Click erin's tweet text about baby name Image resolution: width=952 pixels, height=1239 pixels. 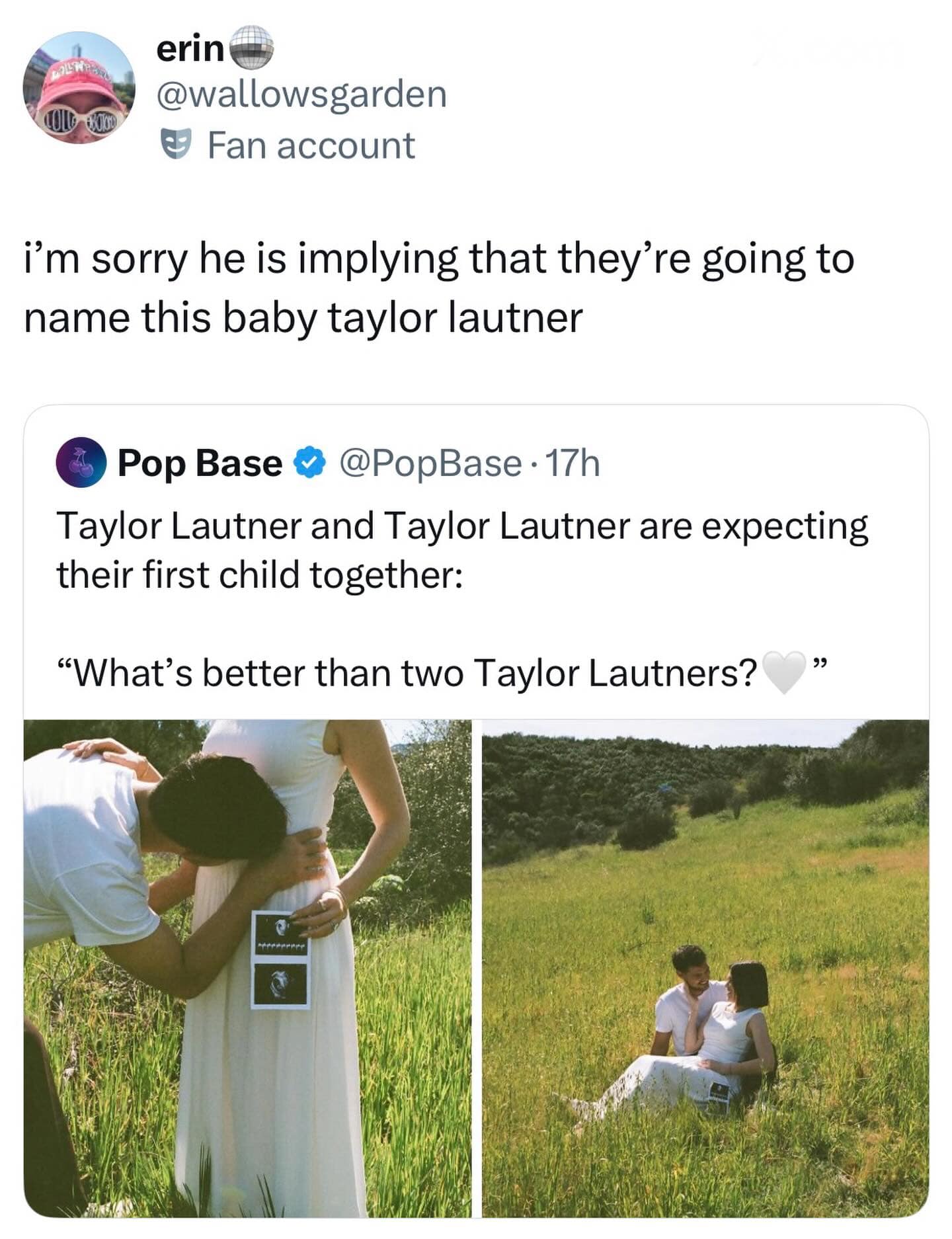[x=439, y=288]
